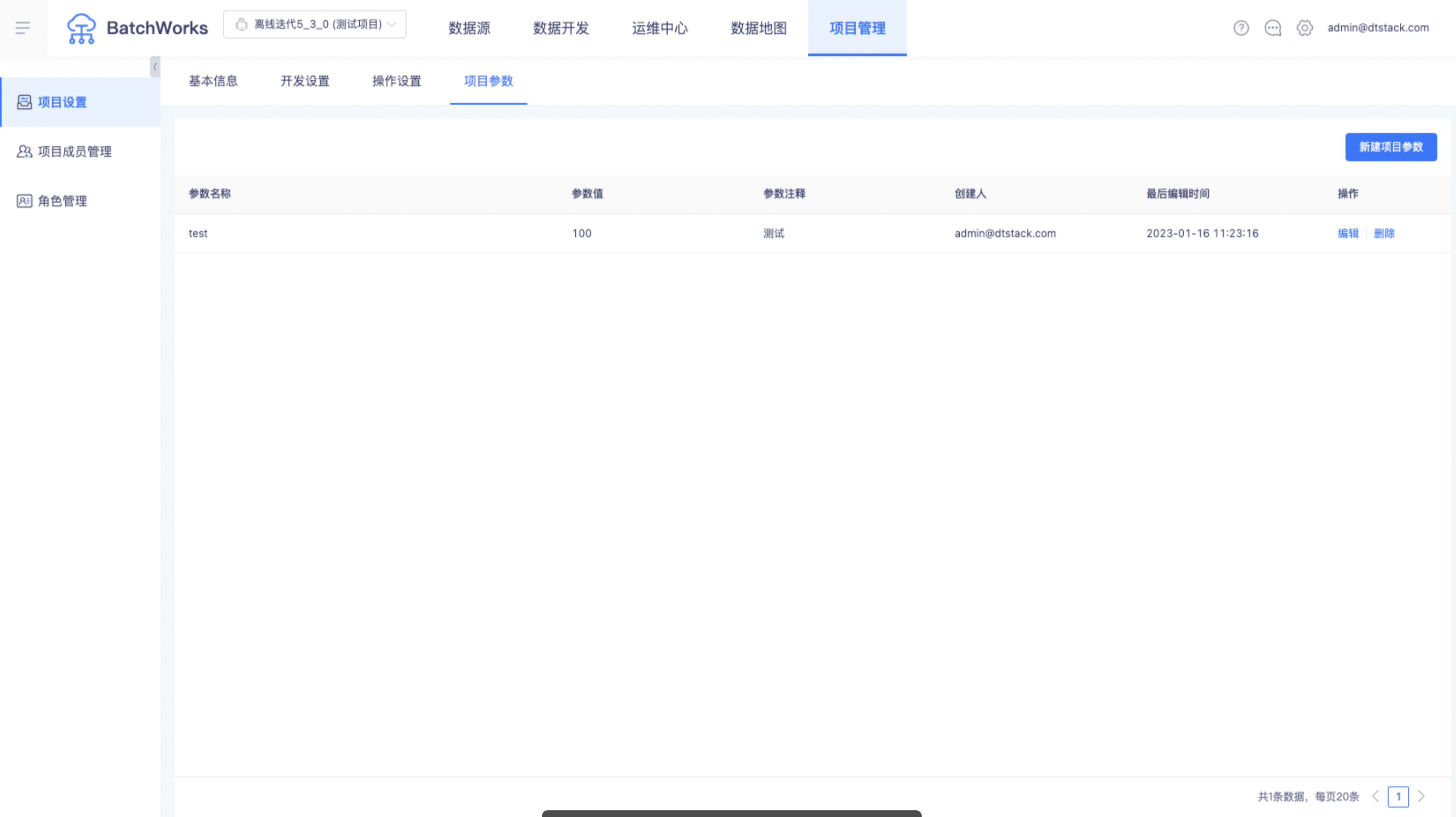This screenshot has width=1456, height=817.
Task: Go to 数据开发 menu
Action: click(561, 28)
